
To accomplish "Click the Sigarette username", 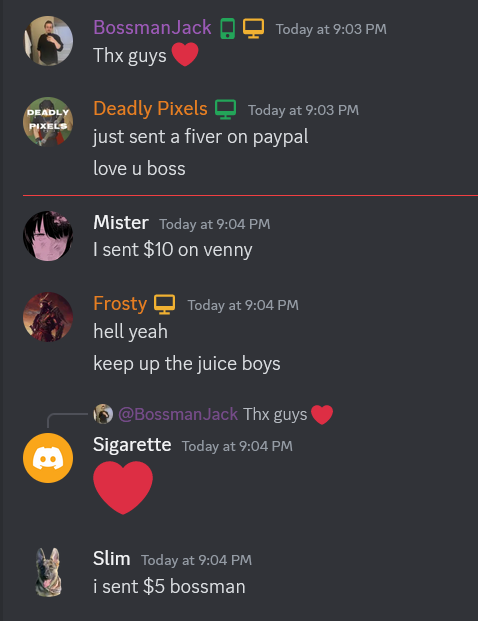I will 132,445.
